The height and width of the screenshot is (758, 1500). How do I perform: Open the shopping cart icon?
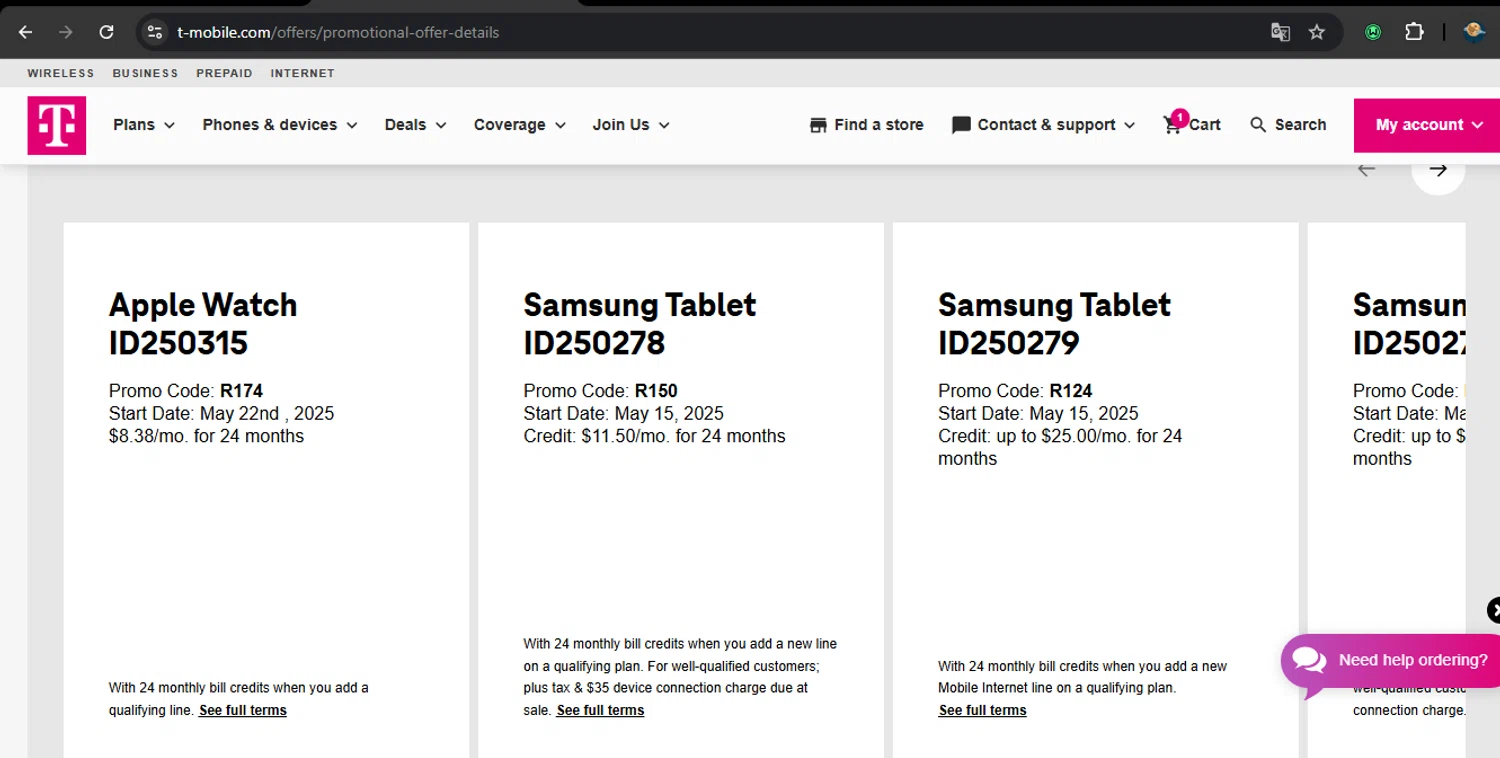click(x=1173, y=125)
